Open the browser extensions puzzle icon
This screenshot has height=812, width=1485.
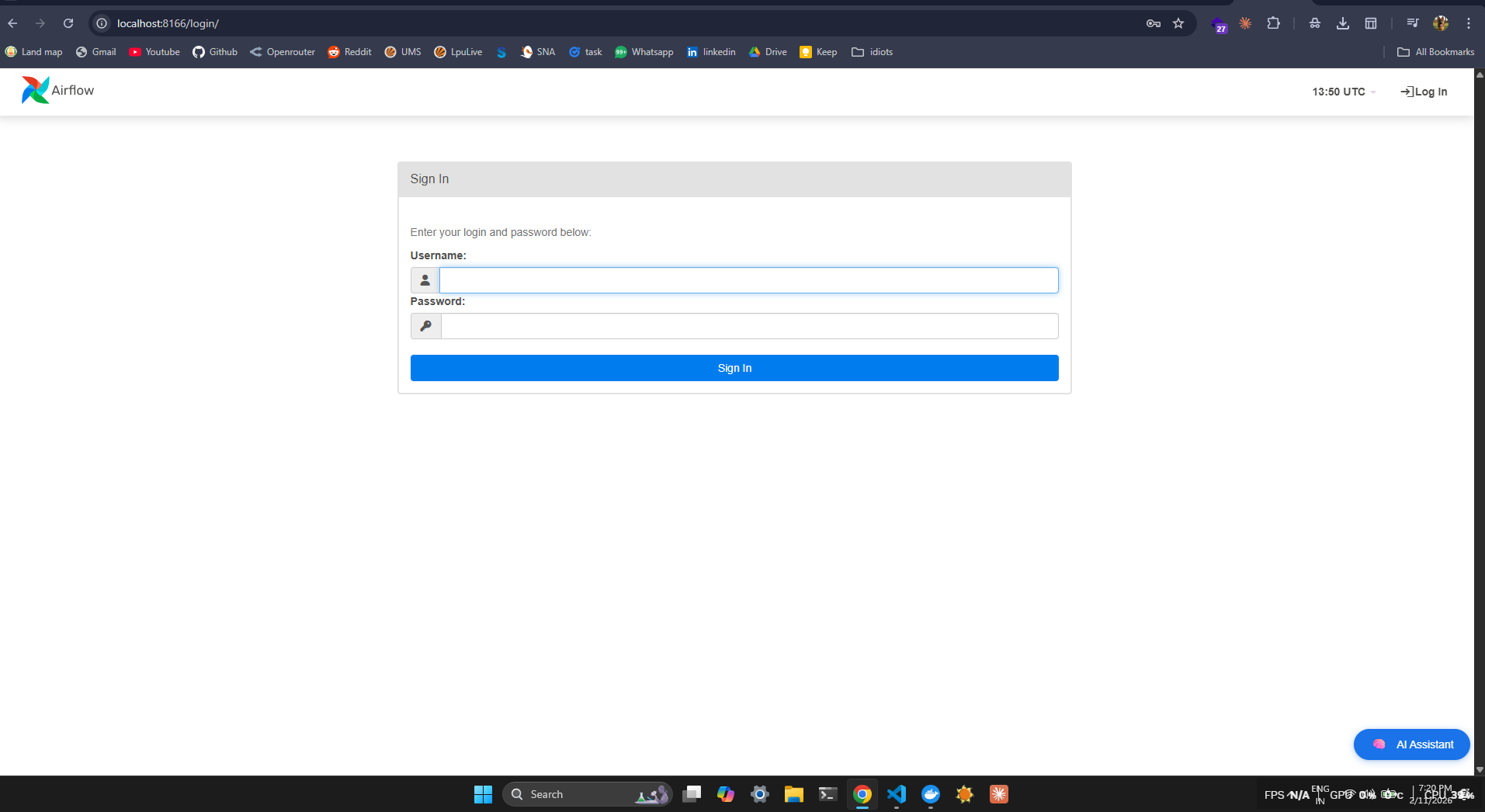[1273, 23]
